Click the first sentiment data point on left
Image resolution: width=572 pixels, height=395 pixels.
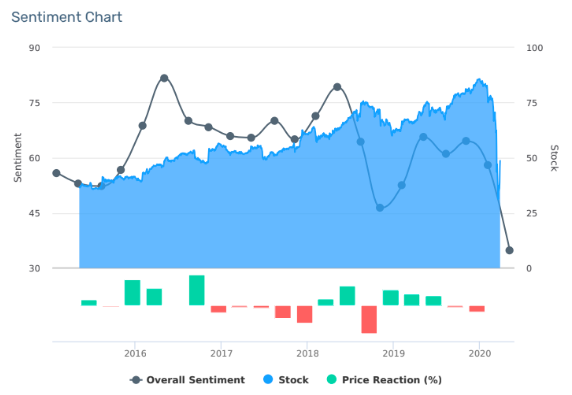(56, 173)
